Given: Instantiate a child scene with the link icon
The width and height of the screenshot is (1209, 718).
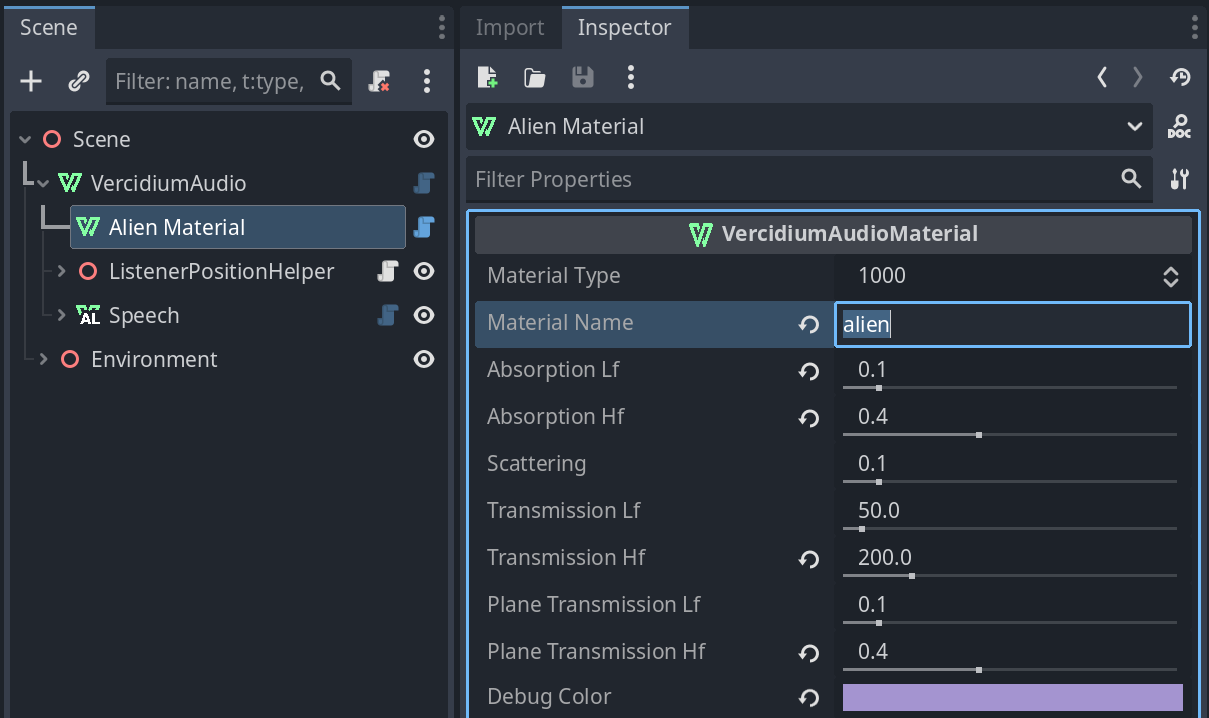Looking at the screenshot, I should coord(79,81).
